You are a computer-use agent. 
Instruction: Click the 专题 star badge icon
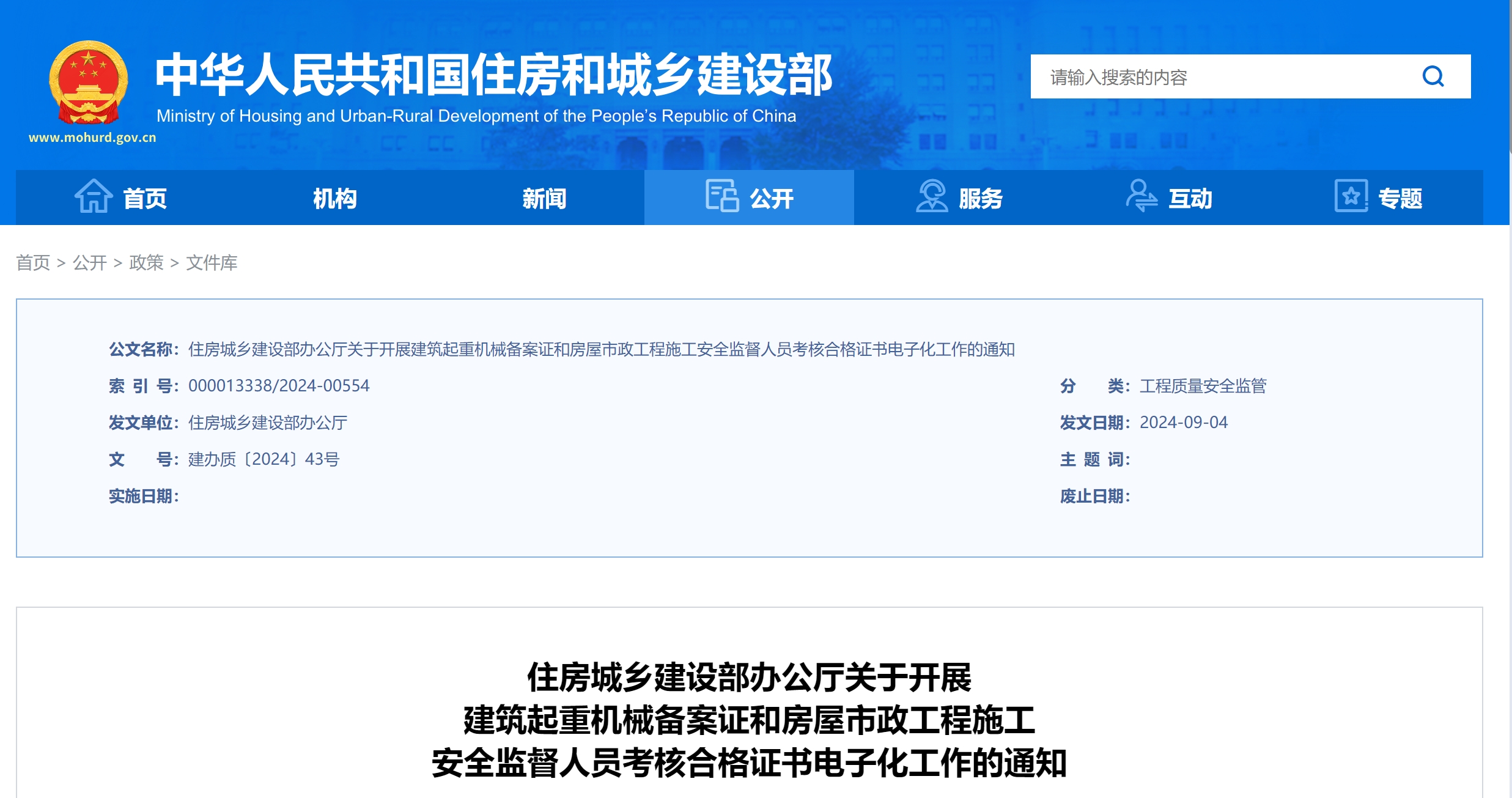tap(1351, 196)
